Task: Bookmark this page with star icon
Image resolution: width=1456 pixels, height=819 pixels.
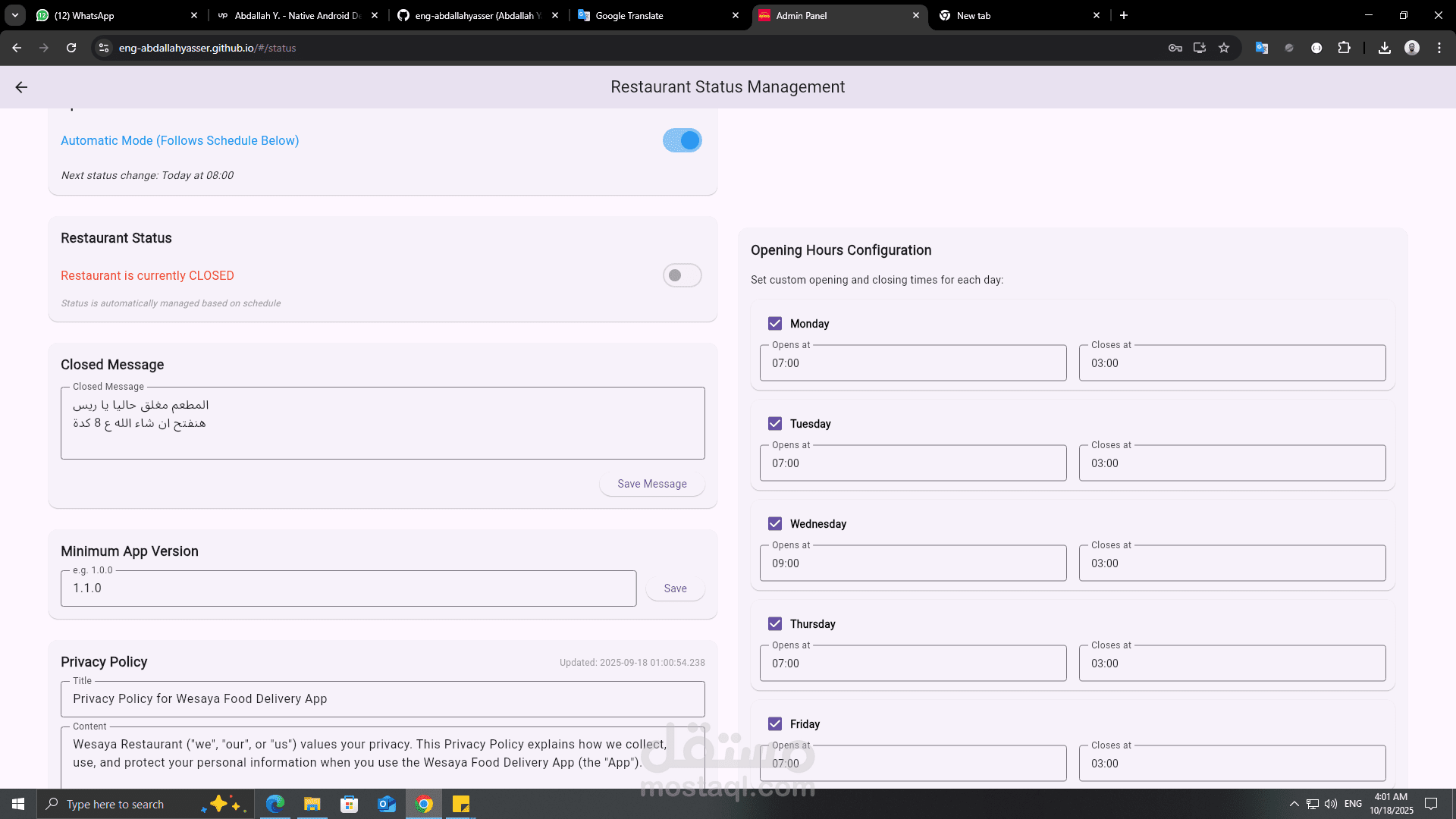Action: (x=1224, y=48)
